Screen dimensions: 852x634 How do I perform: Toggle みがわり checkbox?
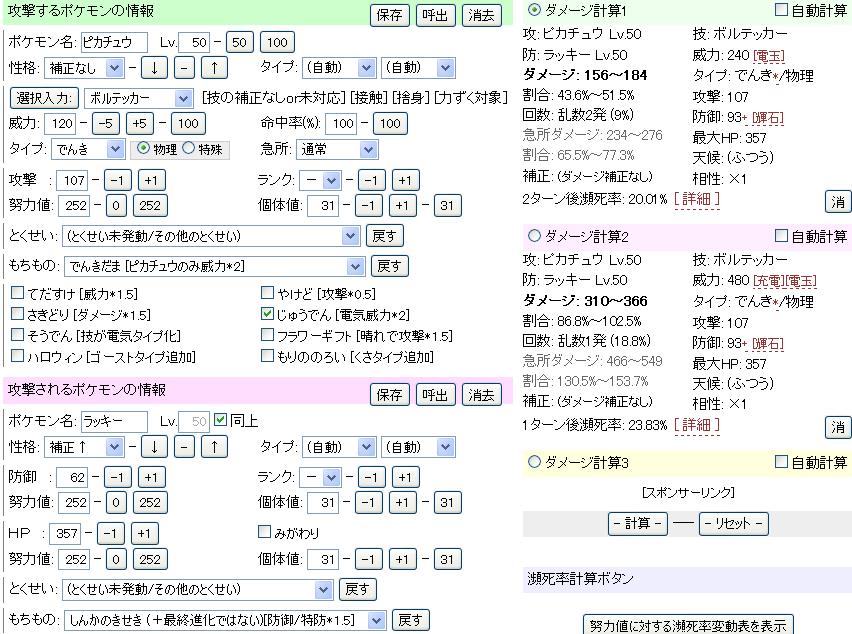[x=264, y=531]
